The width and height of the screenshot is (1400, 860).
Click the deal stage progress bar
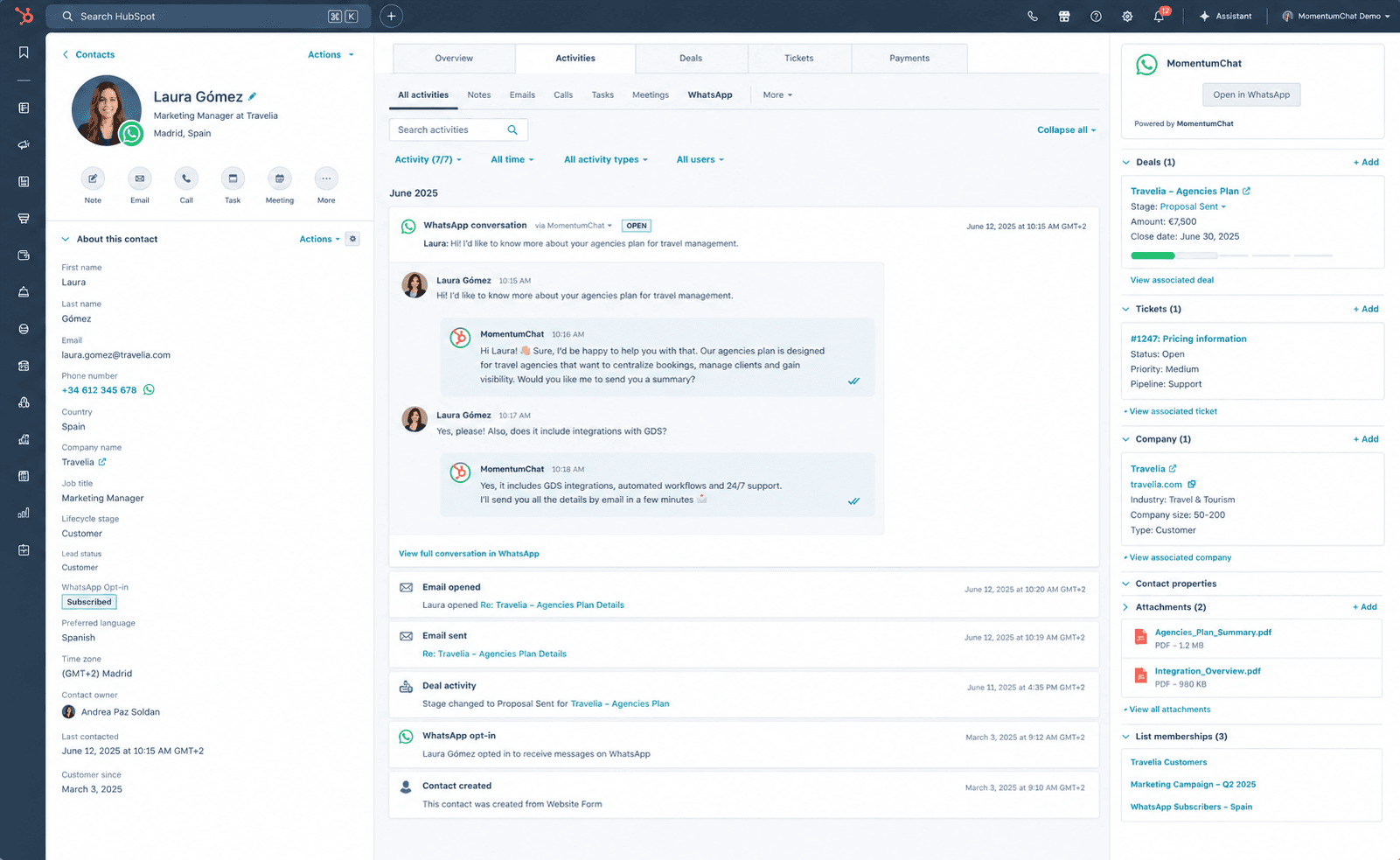coord(1231,255)
